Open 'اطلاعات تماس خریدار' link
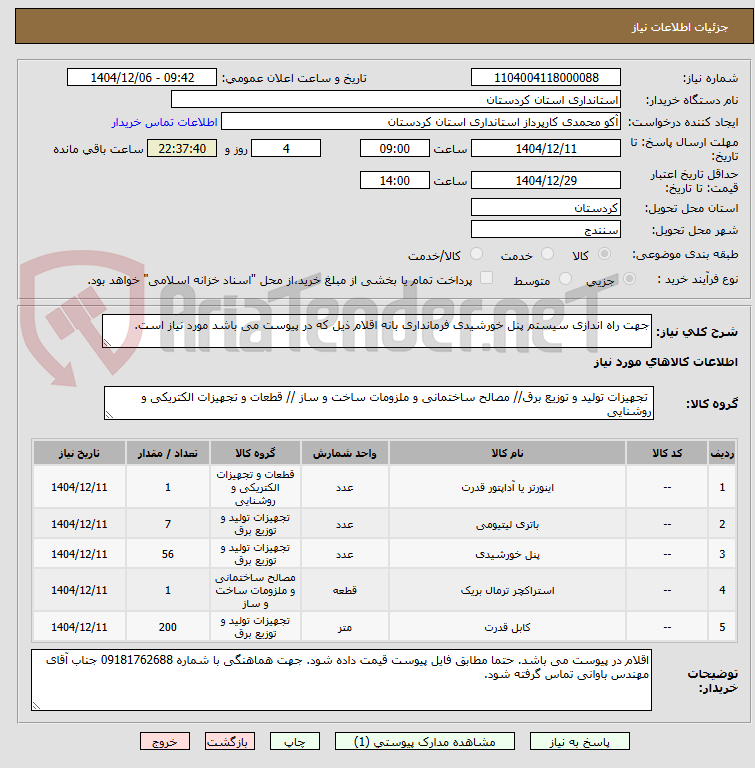The height and width of the screenshot is (768, 755). click(x=165, y=122)
